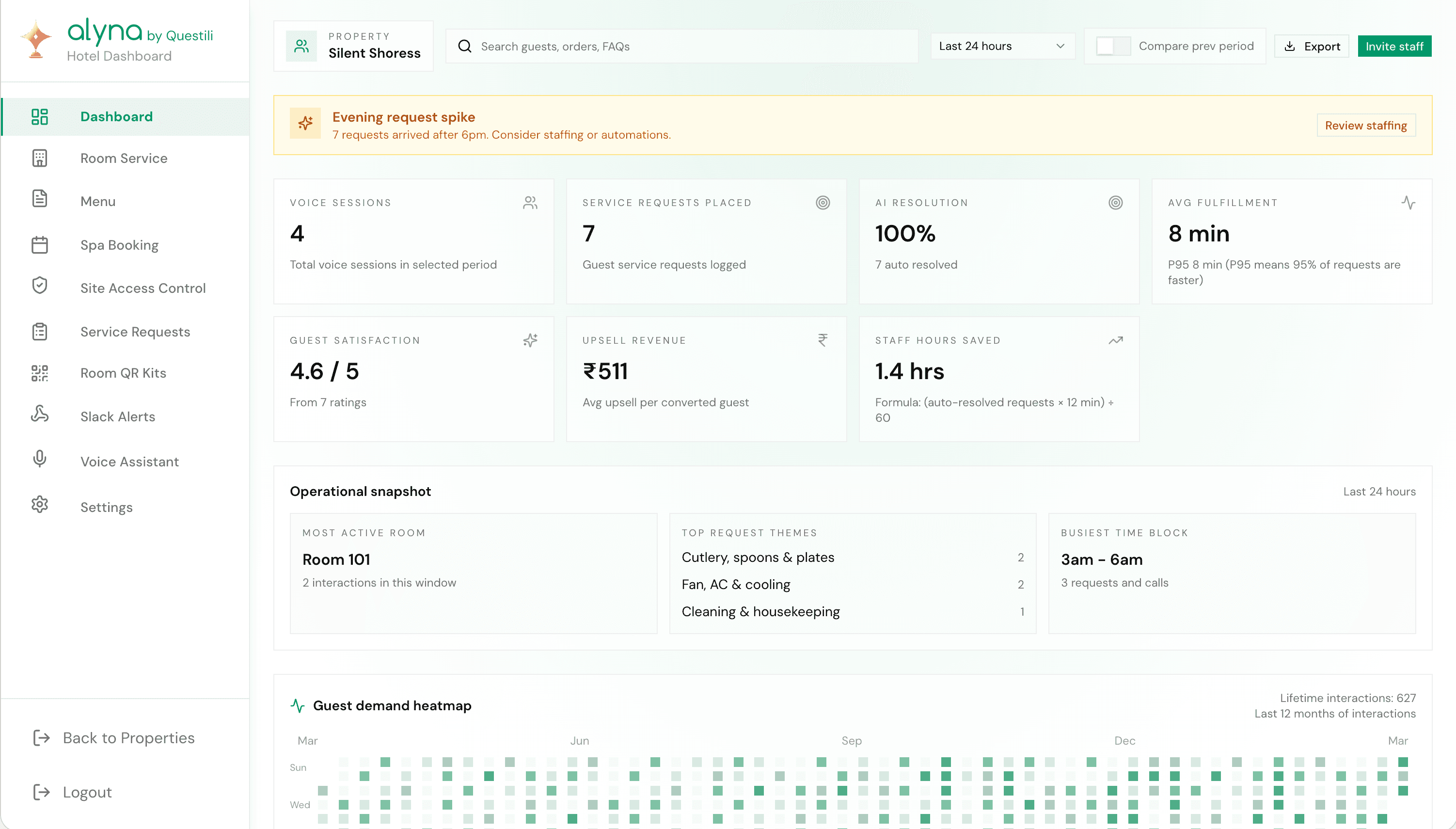Viewport: 1456px width, 829px height.
Task: Click the search magnifier in the search bar
Action: tap(465, 46)
